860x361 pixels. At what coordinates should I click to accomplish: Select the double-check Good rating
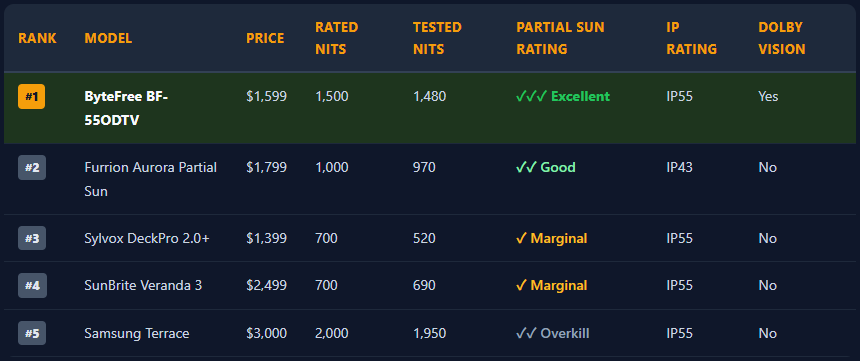click(546, 167)
